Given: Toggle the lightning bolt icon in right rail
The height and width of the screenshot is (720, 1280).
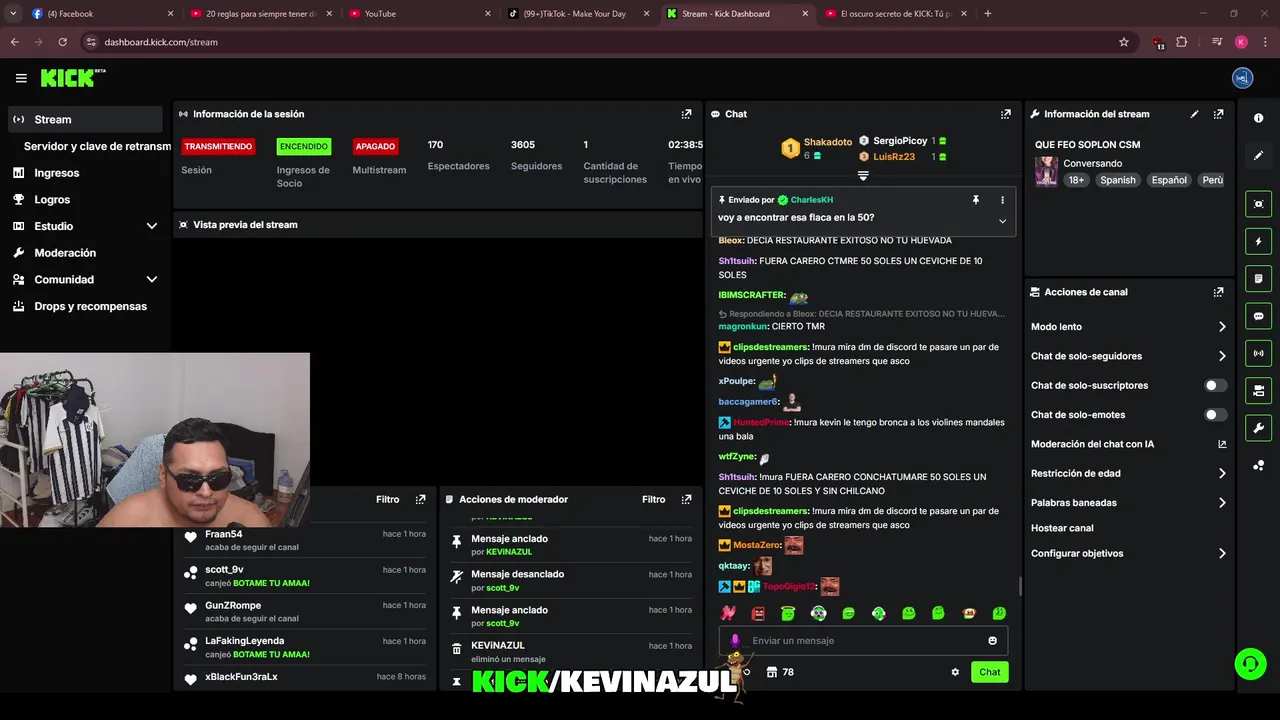Looking at the screenshot, I should tap(1258, 241).
